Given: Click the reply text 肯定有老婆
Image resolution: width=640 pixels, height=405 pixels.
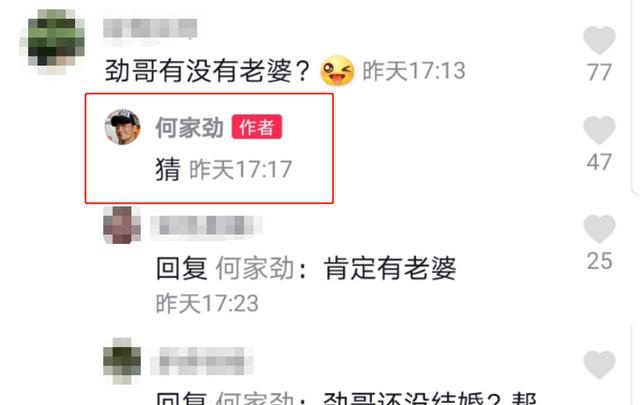Looking at the screenshot, I should tap(390, 268).
